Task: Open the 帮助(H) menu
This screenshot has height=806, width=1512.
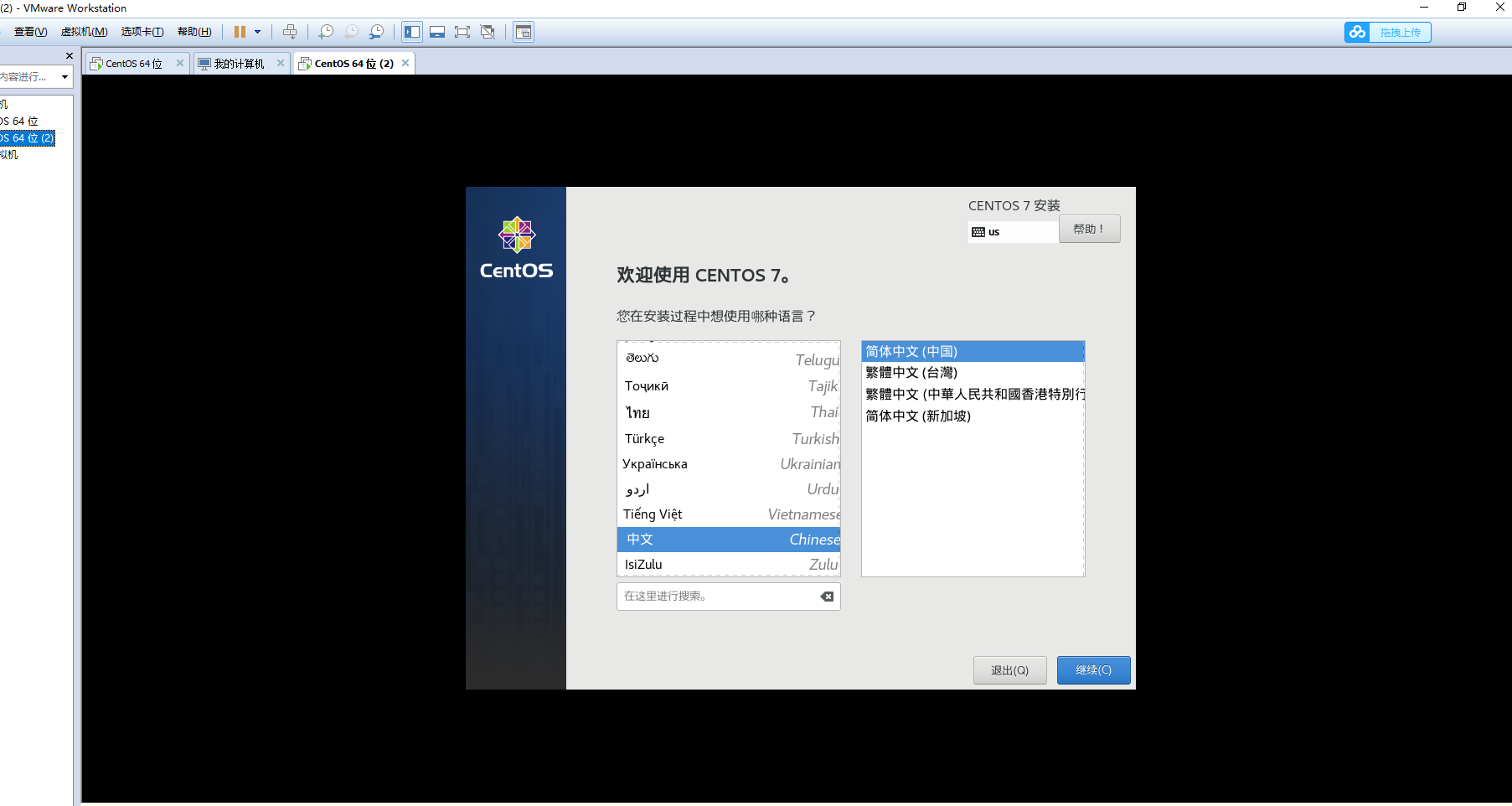Action: (194, 32)
